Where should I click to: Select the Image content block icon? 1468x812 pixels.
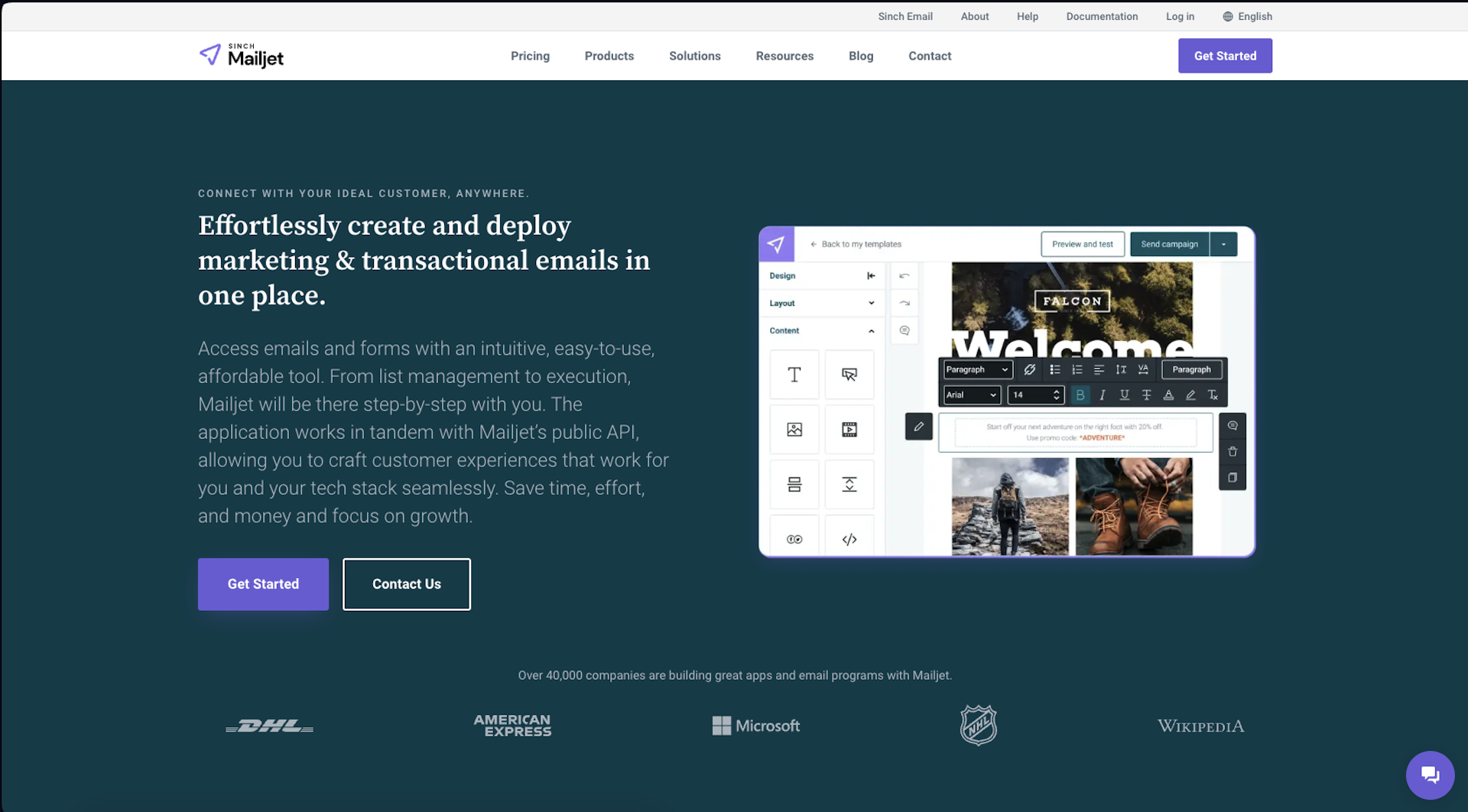pos(794,430)
